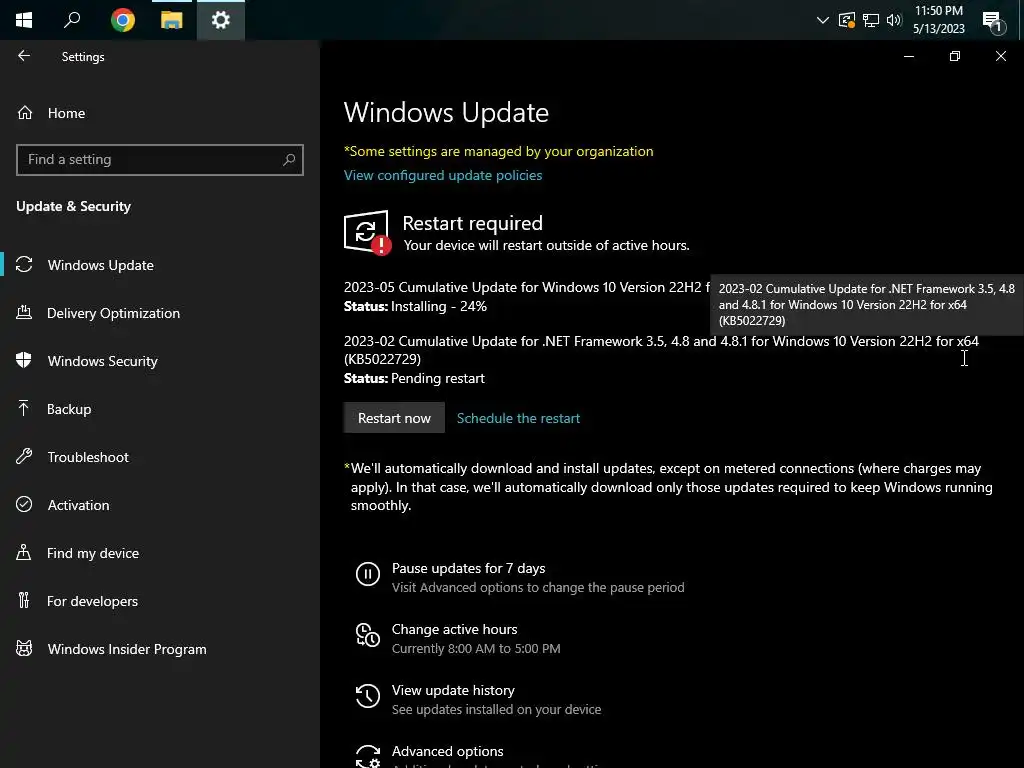This screenshot has width=1024, height=768.
Task: Click the managed by your organization notice
Action: (498, 152)
